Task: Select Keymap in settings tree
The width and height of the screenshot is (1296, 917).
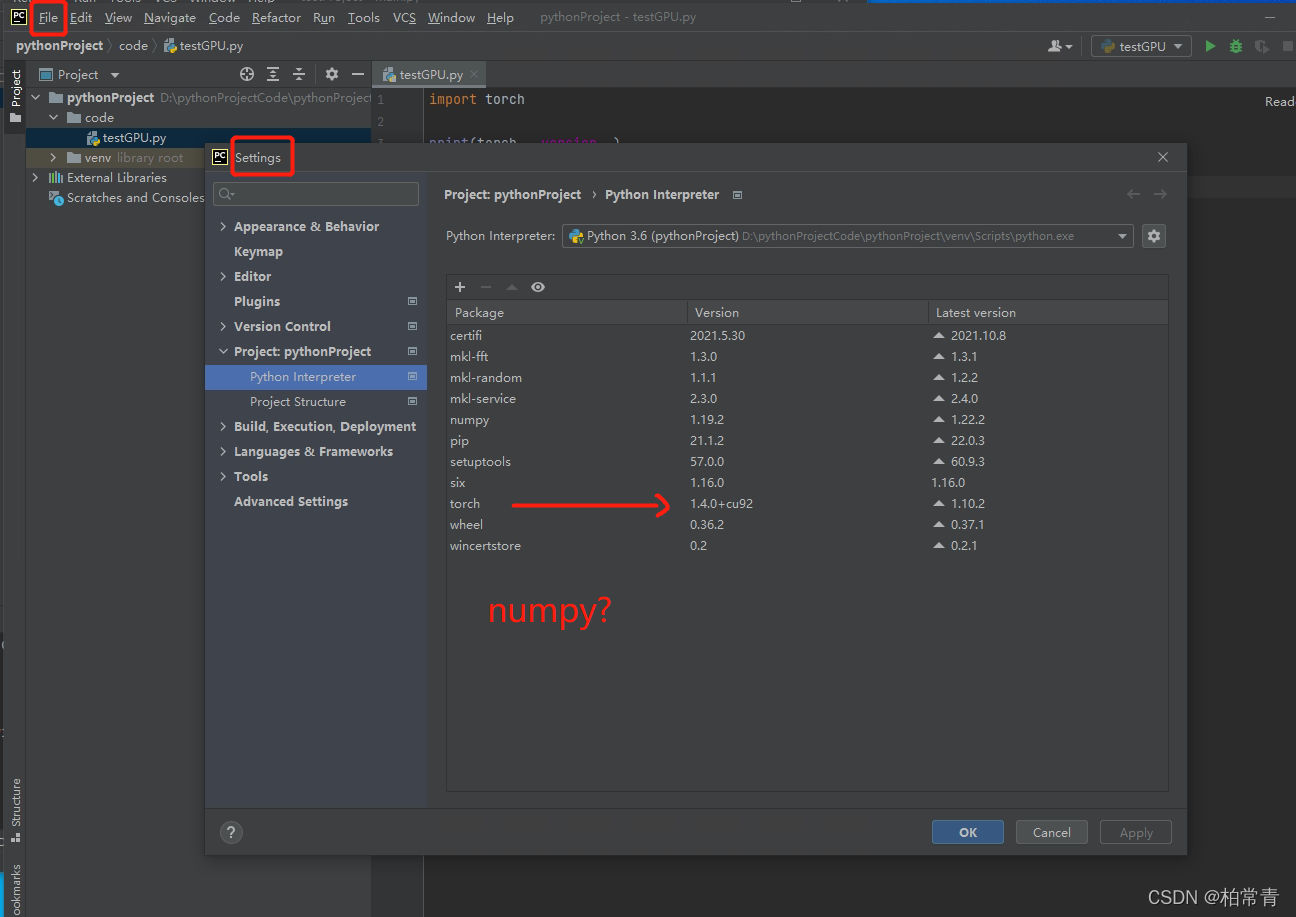Action: pyautogui.click(x=258, y=252)
